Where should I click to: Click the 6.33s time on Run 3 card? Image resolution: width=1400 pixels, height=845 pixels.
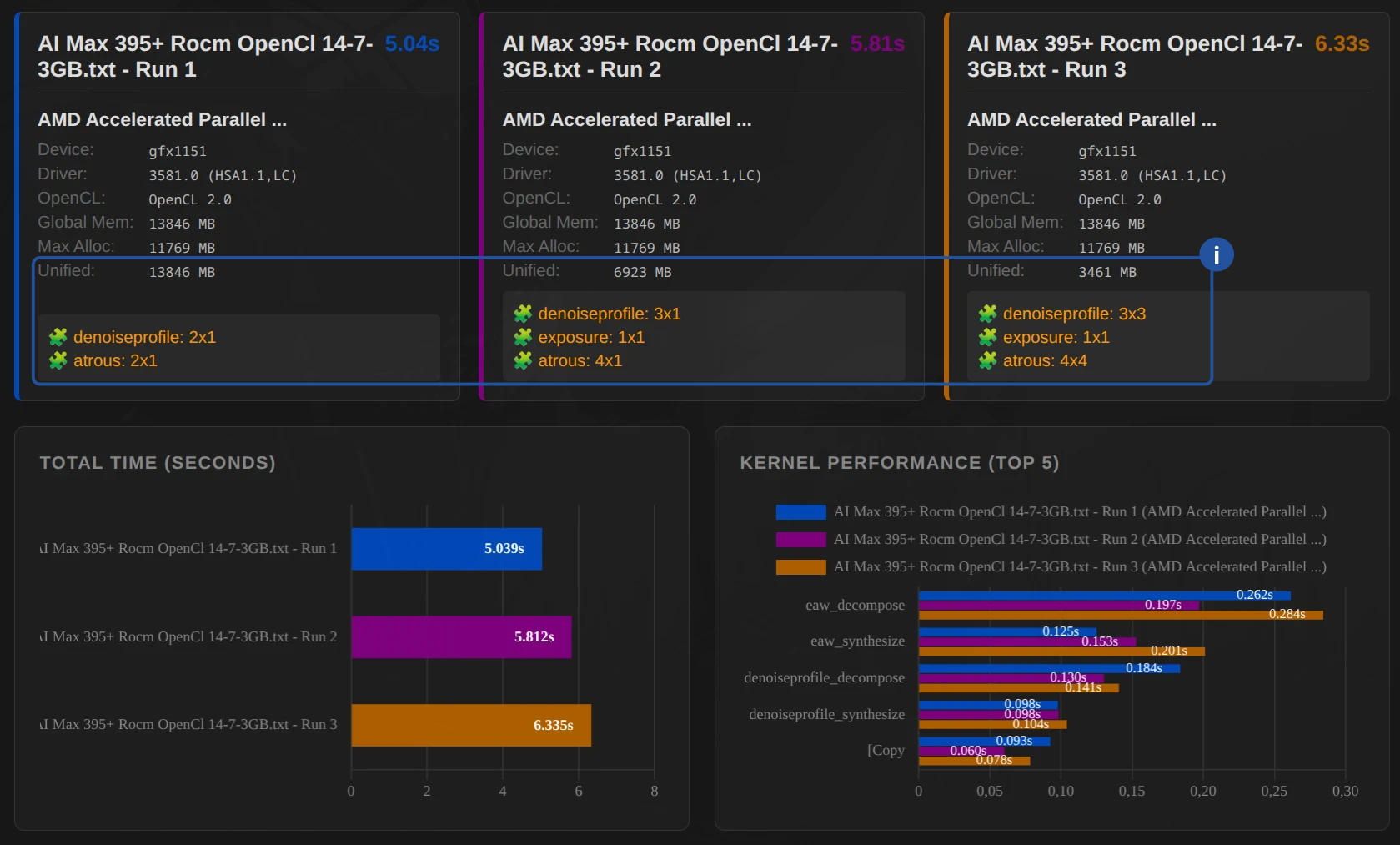point(1342,43)
